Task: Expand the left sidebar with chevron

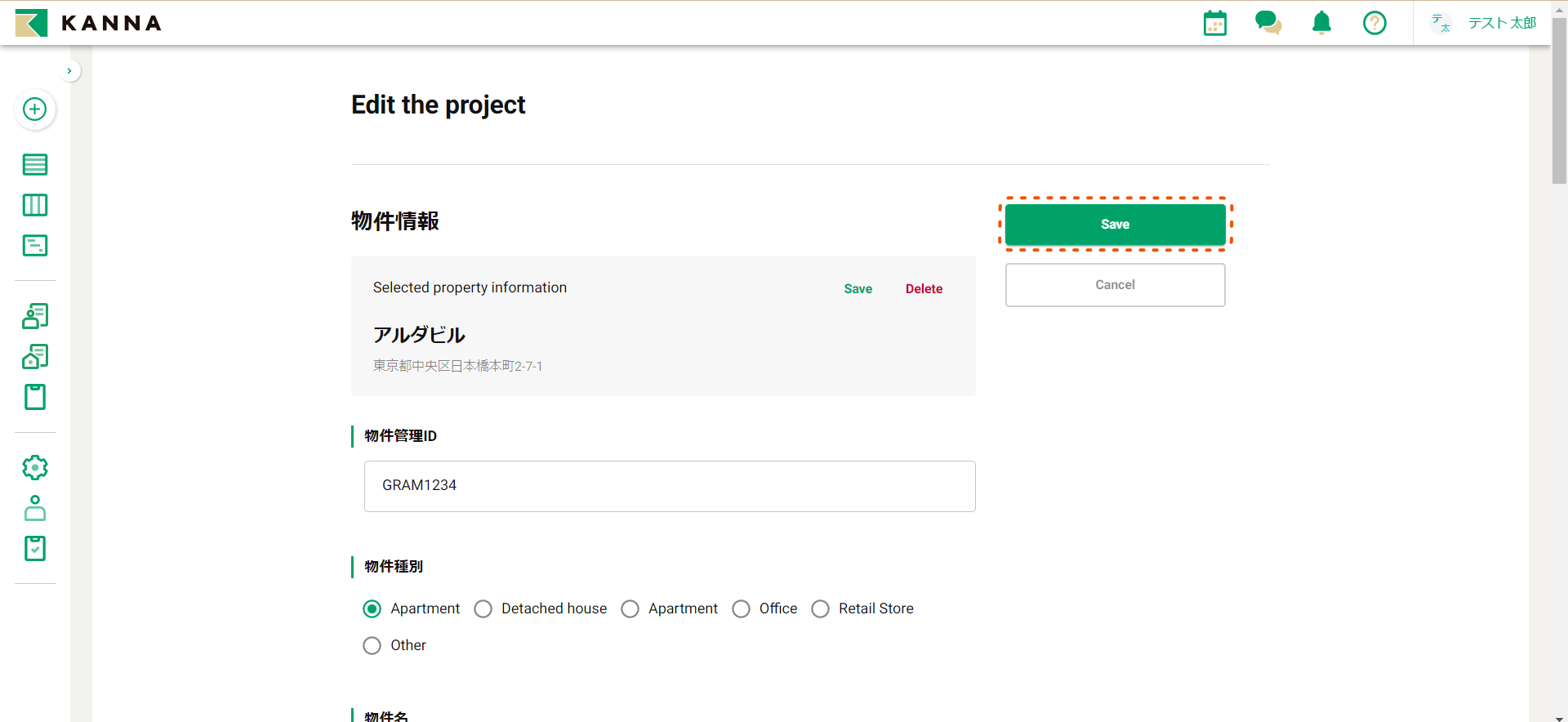Action: coord(69,71)
